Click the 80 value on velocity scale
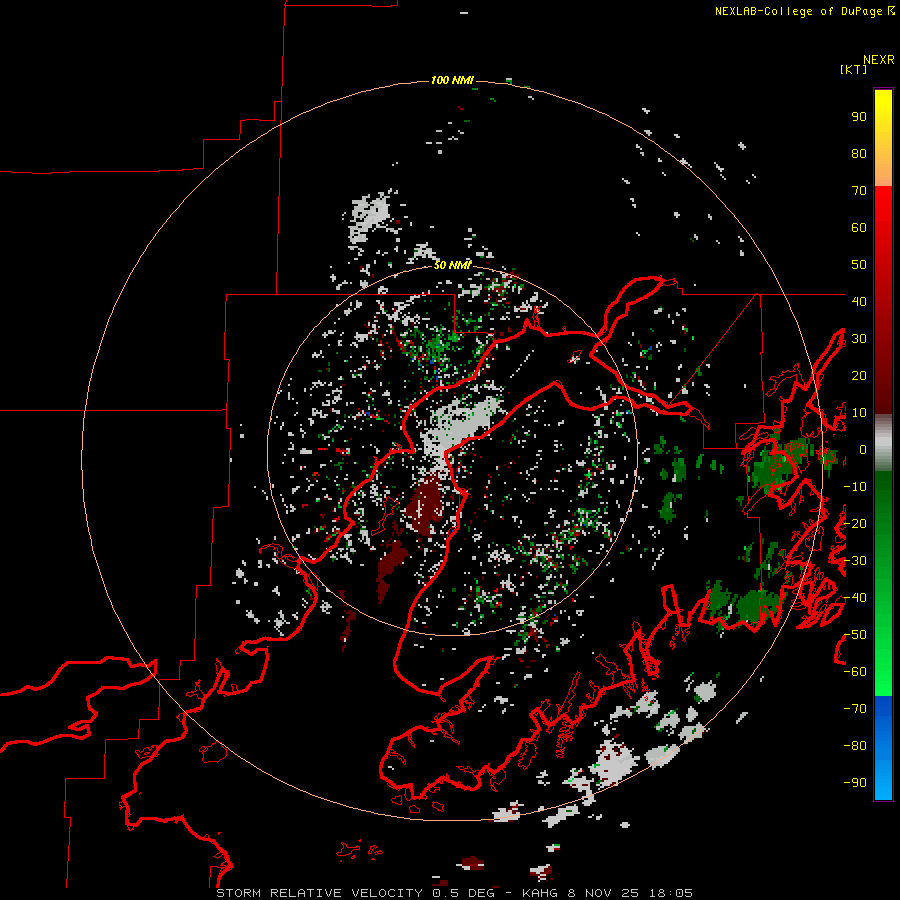 pyautogui.click(x=859, y=153)
